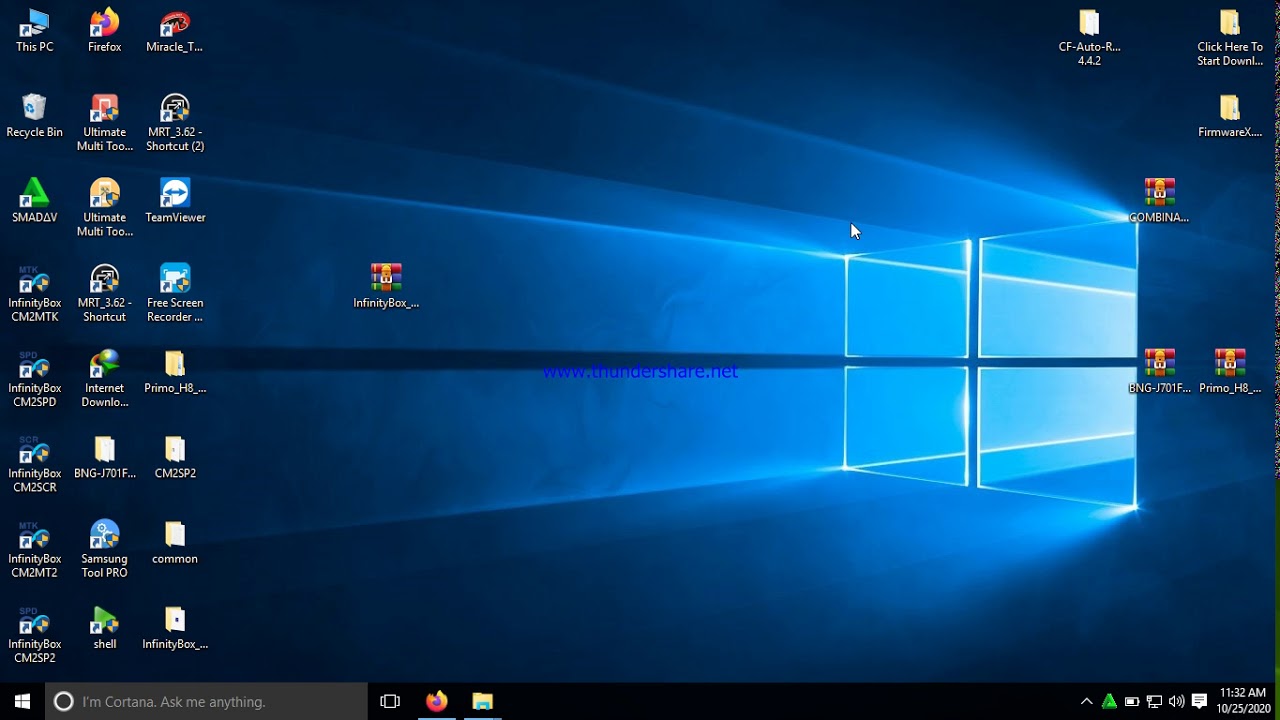The width and height of the screenshot is (1280, 720).
Task: Select the InfinityBox_ folder icon
Action: [x=175, y=628]
